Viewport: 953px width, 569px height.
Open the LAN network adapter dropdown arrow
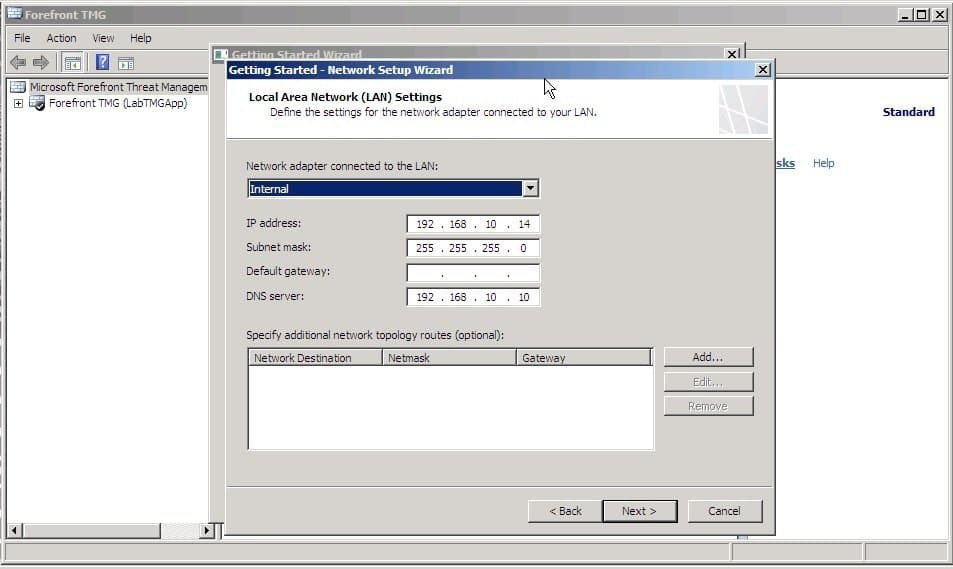click(531, 188)
